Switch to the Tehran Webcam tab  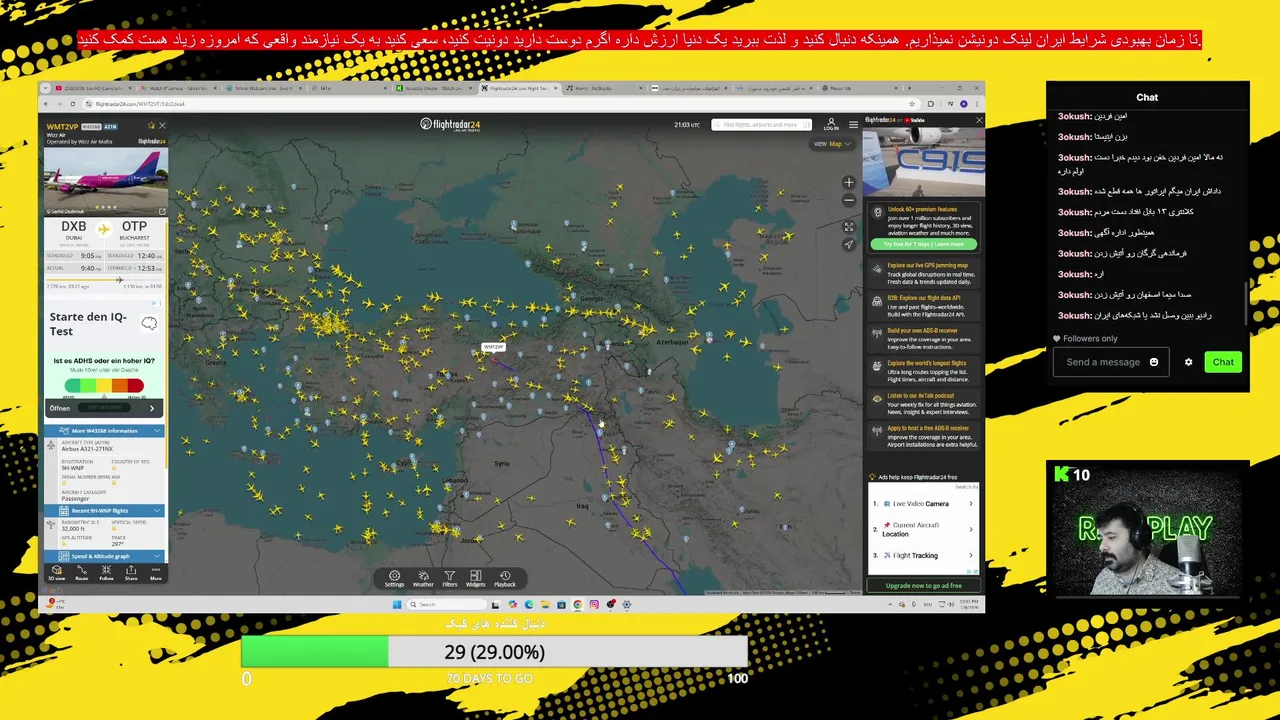point(262,88)
